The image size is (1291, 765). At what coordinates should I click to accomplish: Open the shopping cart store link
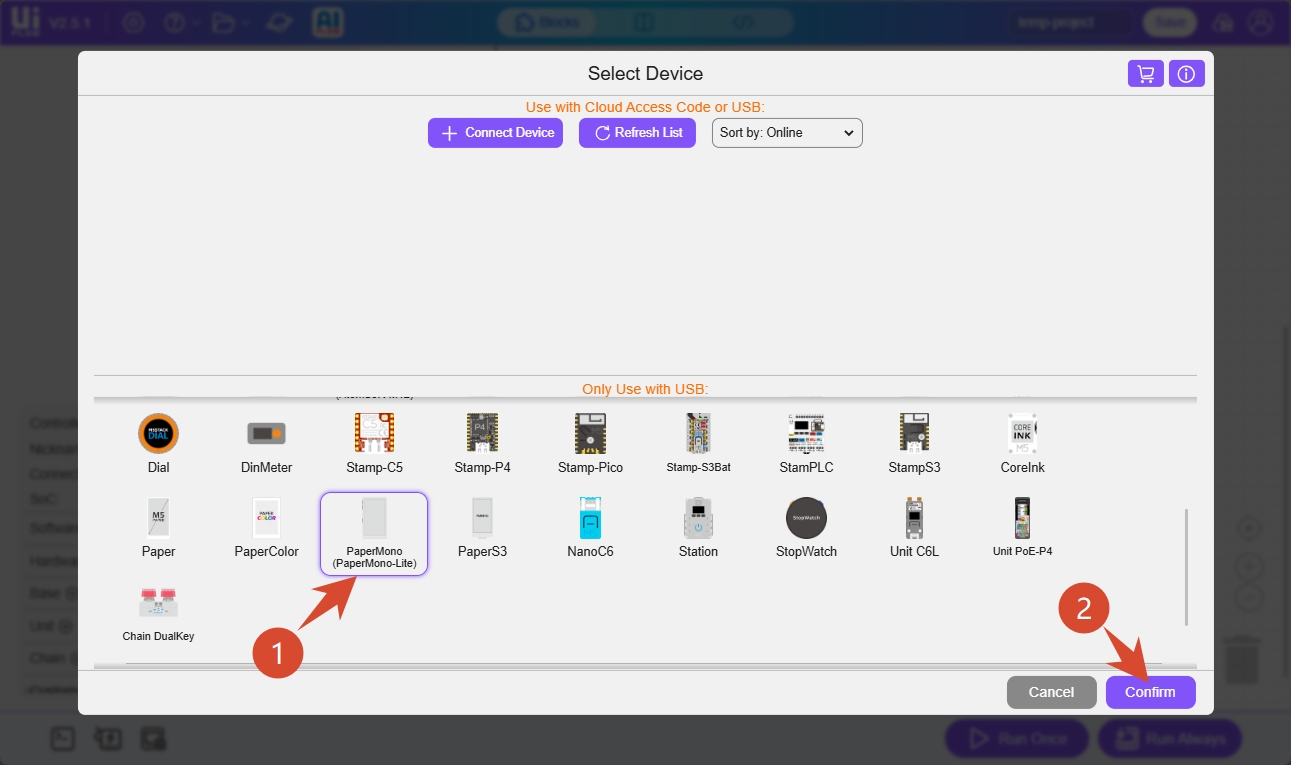tap(1146, 74)
